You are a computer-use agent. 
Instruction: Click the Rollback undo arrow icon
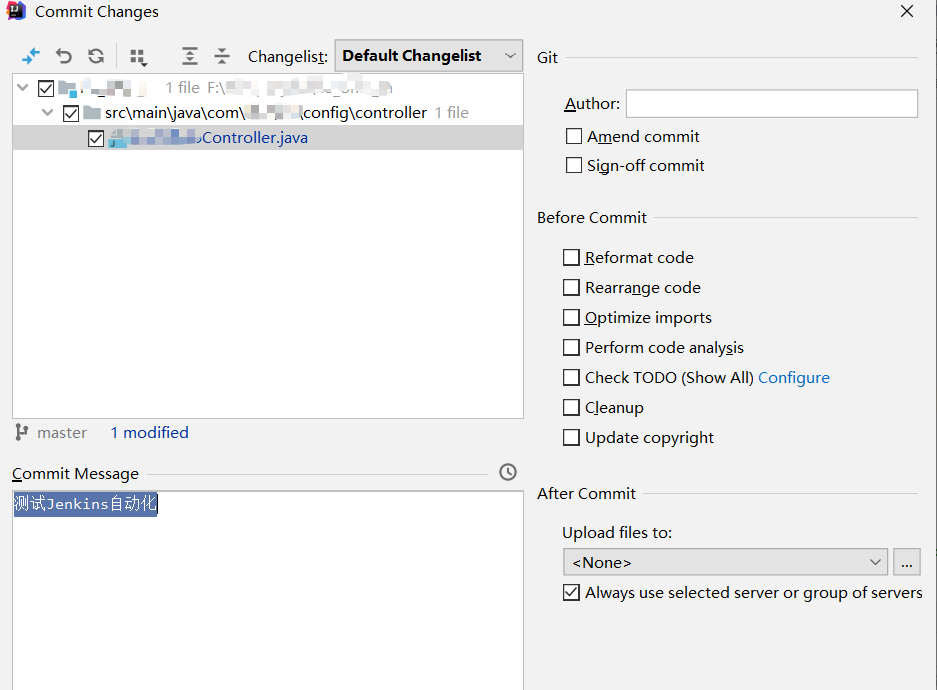tap(64, 56)
